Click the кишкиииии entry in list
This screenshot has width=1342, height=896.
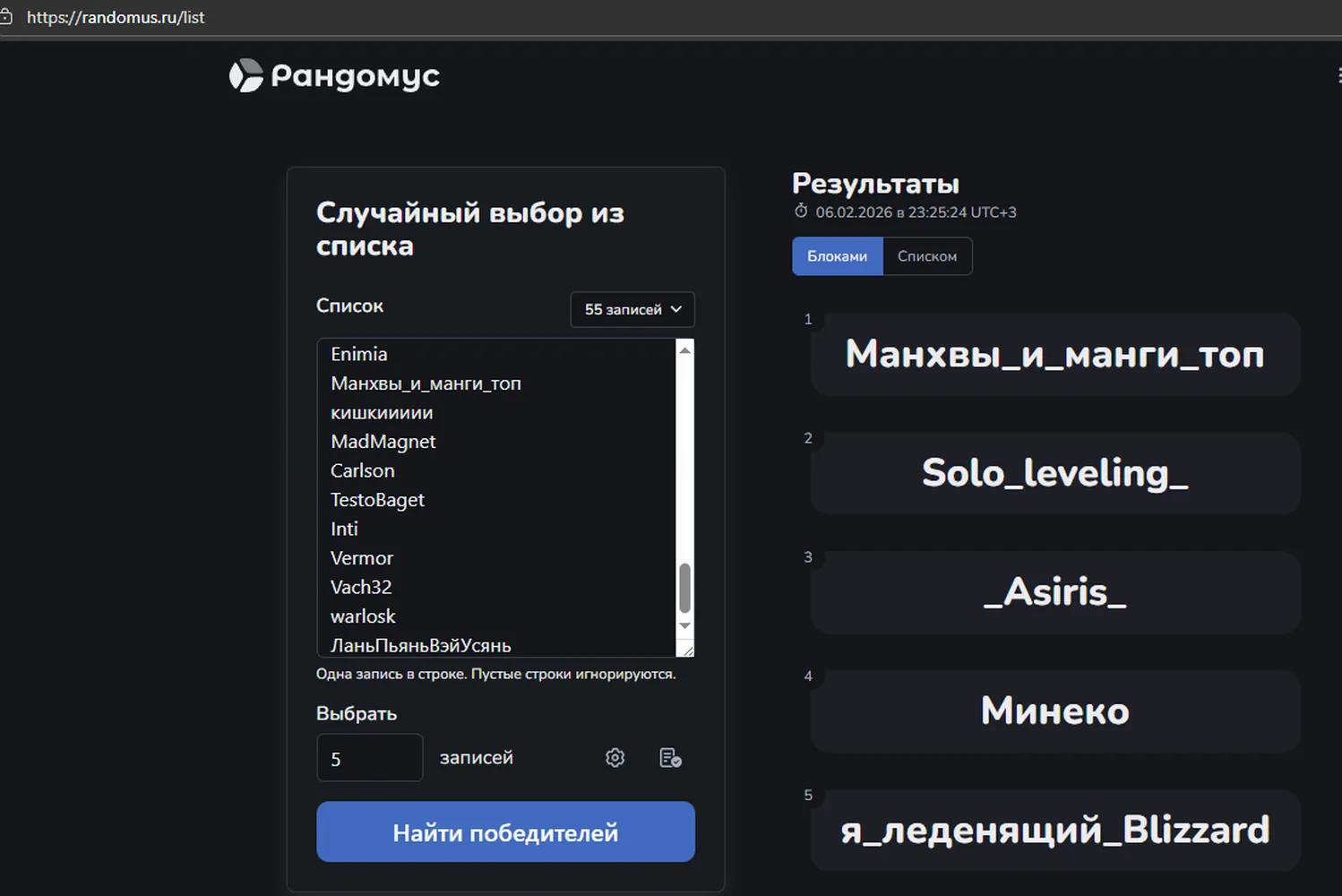pyautogui.click(x=382, y=413)
